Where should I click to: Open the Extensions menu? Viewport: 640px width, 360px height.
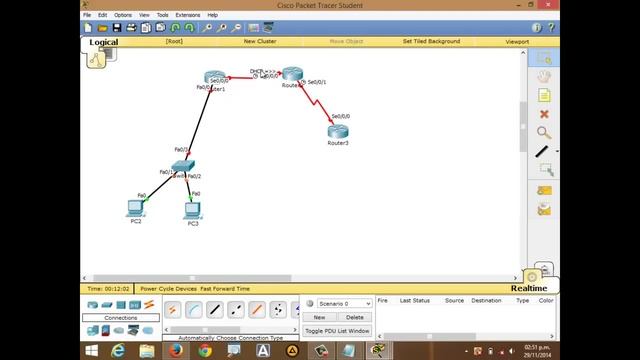click(x=188, y=15)
